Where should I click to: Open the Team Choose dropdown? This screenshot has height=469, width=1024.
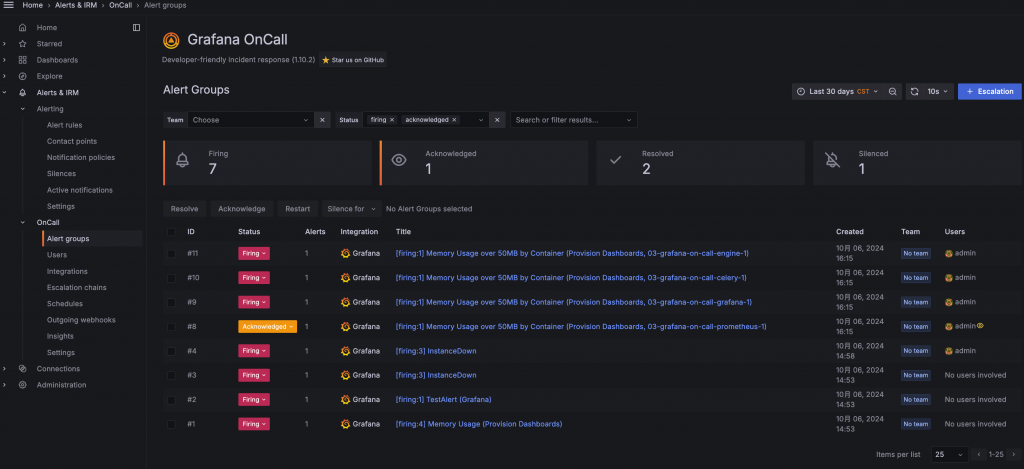point(251,120)
